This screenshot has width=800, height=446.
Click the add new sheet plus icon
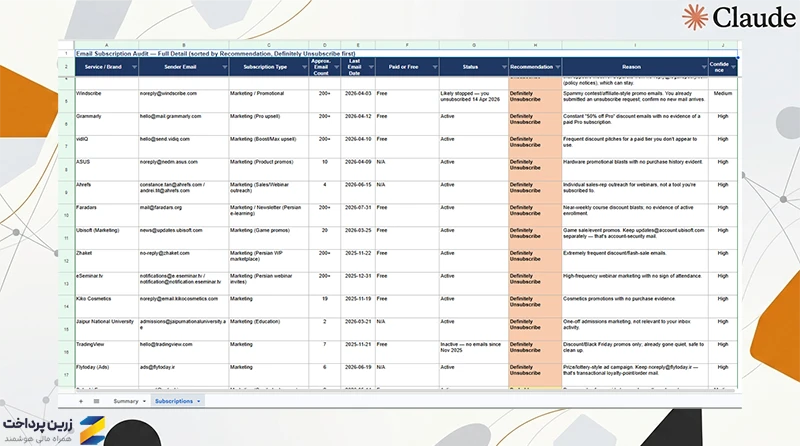coord(81,401)
